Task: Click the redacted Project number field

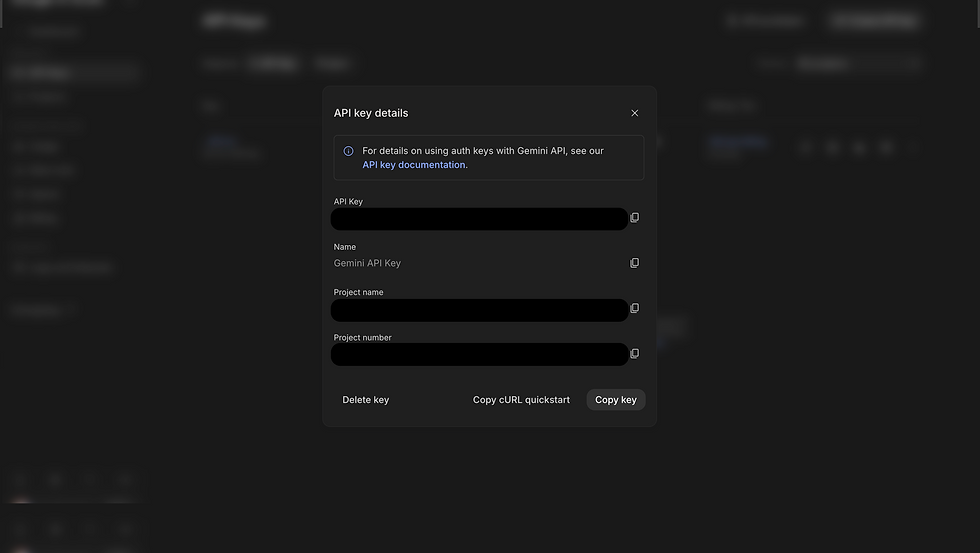Action: tap(479, 354)
